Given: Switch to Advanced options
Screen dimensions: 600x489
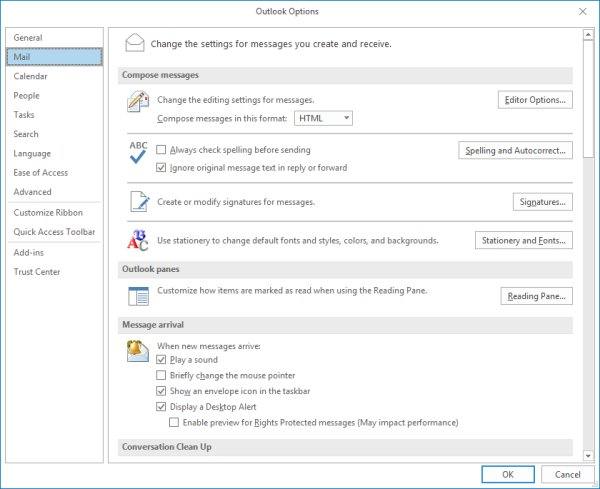Looking at the screenshot, I should click(x=54, y=192).
